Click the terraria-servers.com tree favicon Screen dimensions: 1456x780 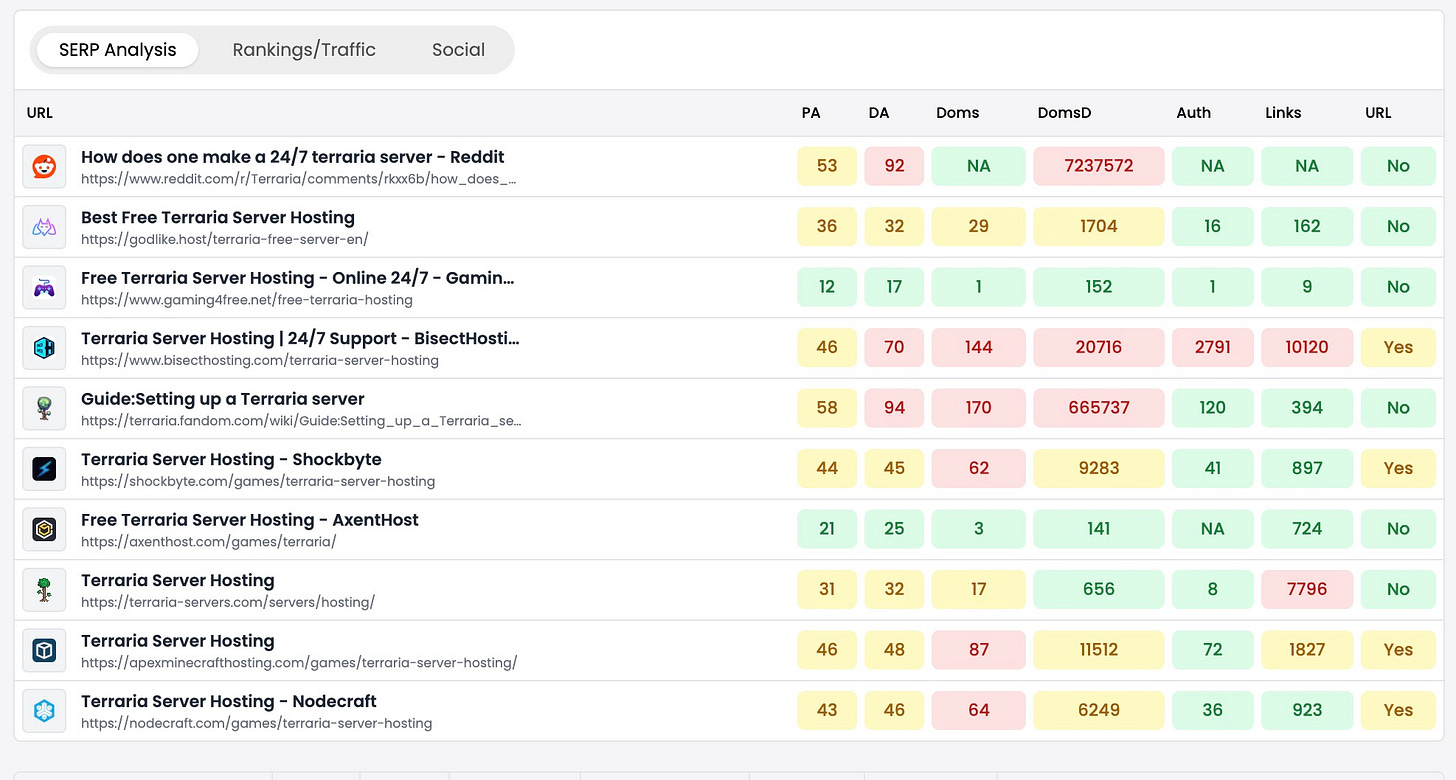pyautogui.click(x=44, y=590)
